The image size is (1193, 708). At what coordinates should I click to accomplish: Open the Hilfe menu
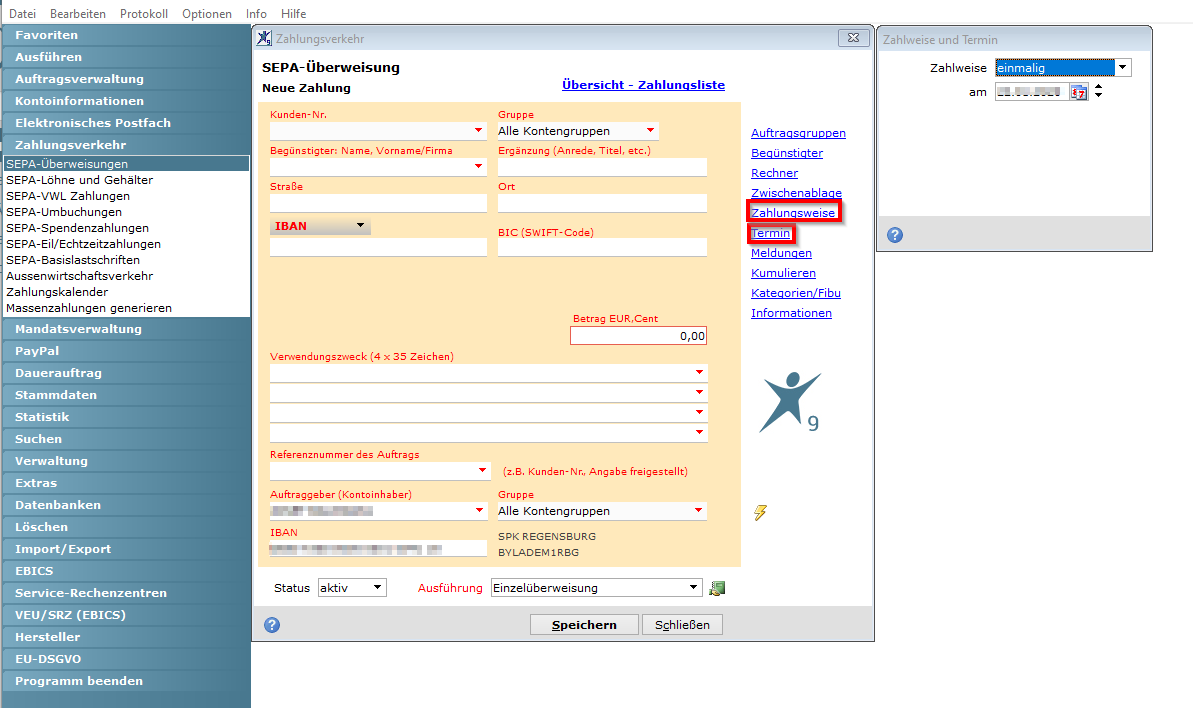click(294, 14)
